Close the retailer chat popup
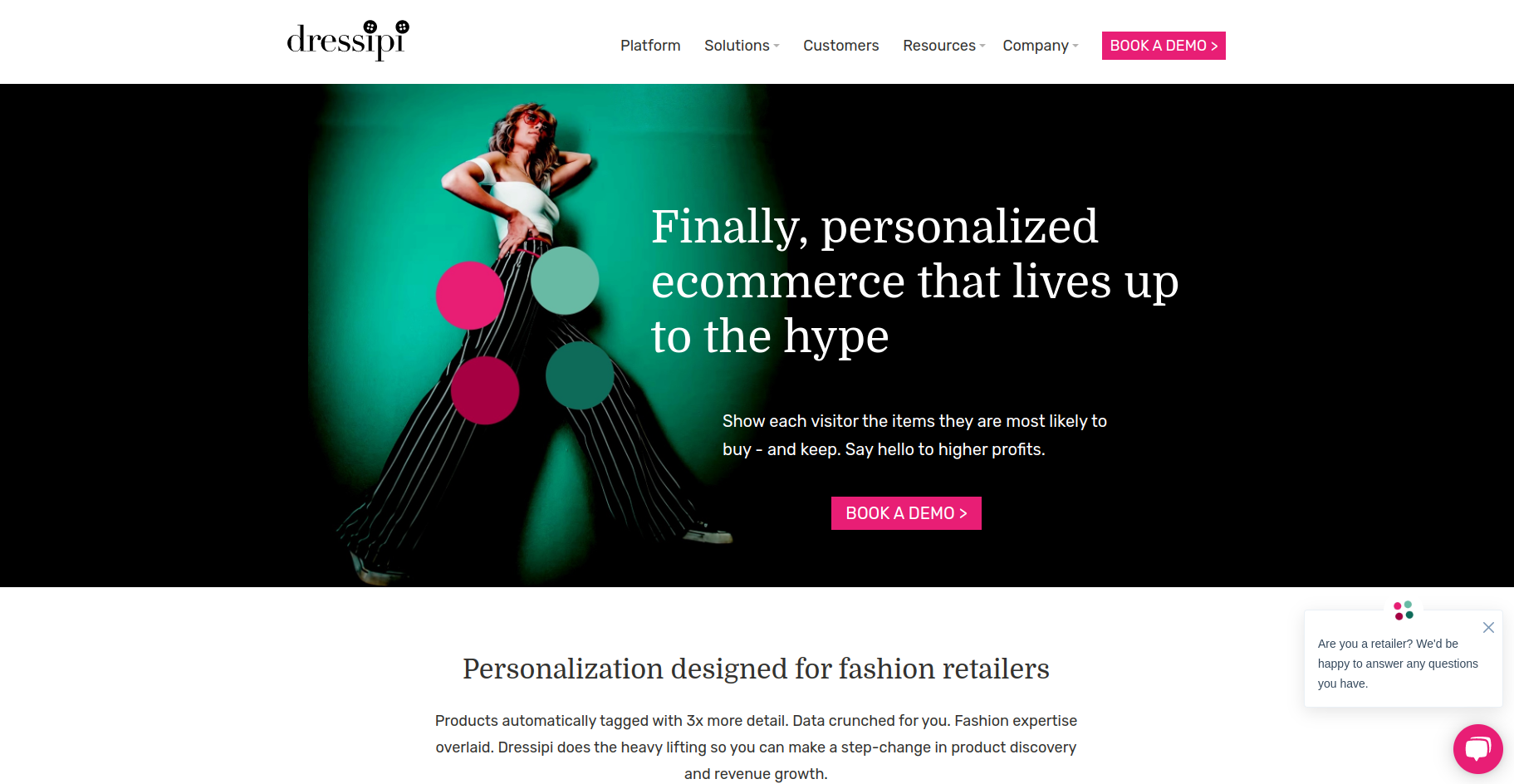Viewport: 1514px width, 784px height. [1488, 628]
